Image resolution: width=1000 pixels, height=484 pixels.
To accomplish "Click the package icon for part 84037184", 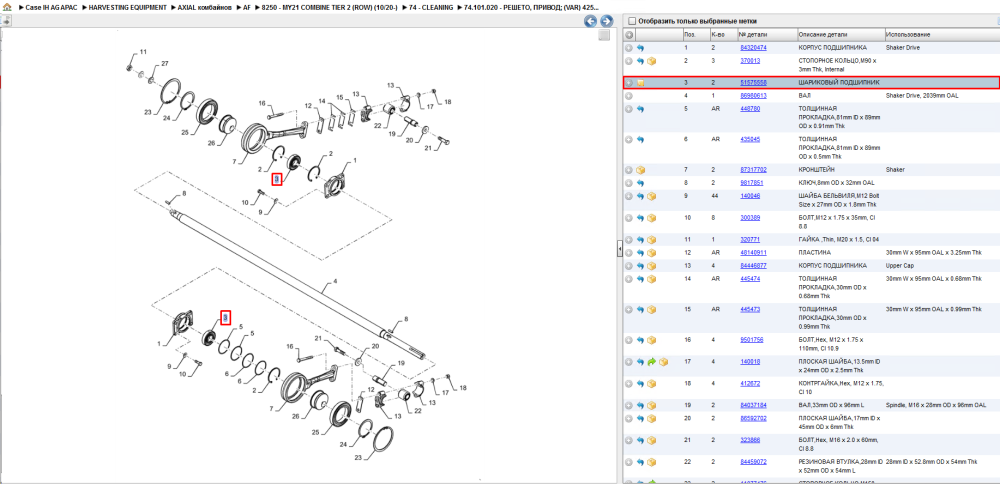I will click(x=652, y=406).
